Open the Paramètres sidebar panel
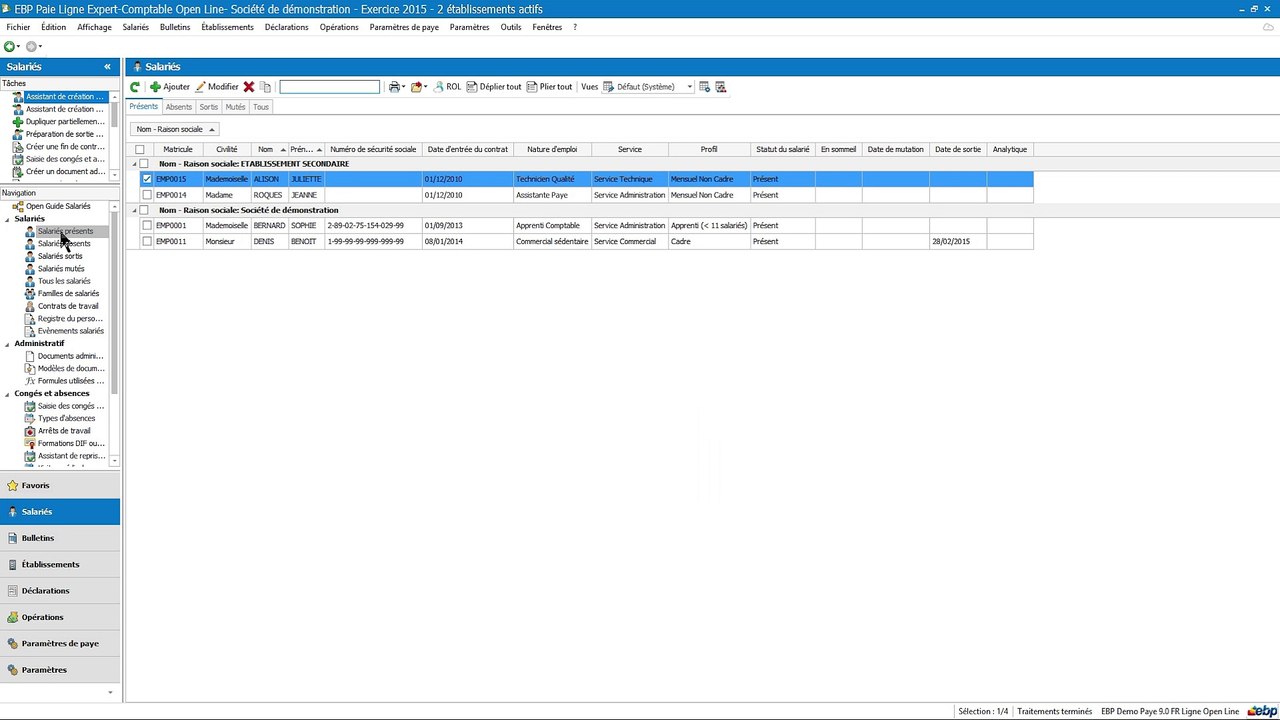The image size is (1280, 720). click(x=60, y=670)
